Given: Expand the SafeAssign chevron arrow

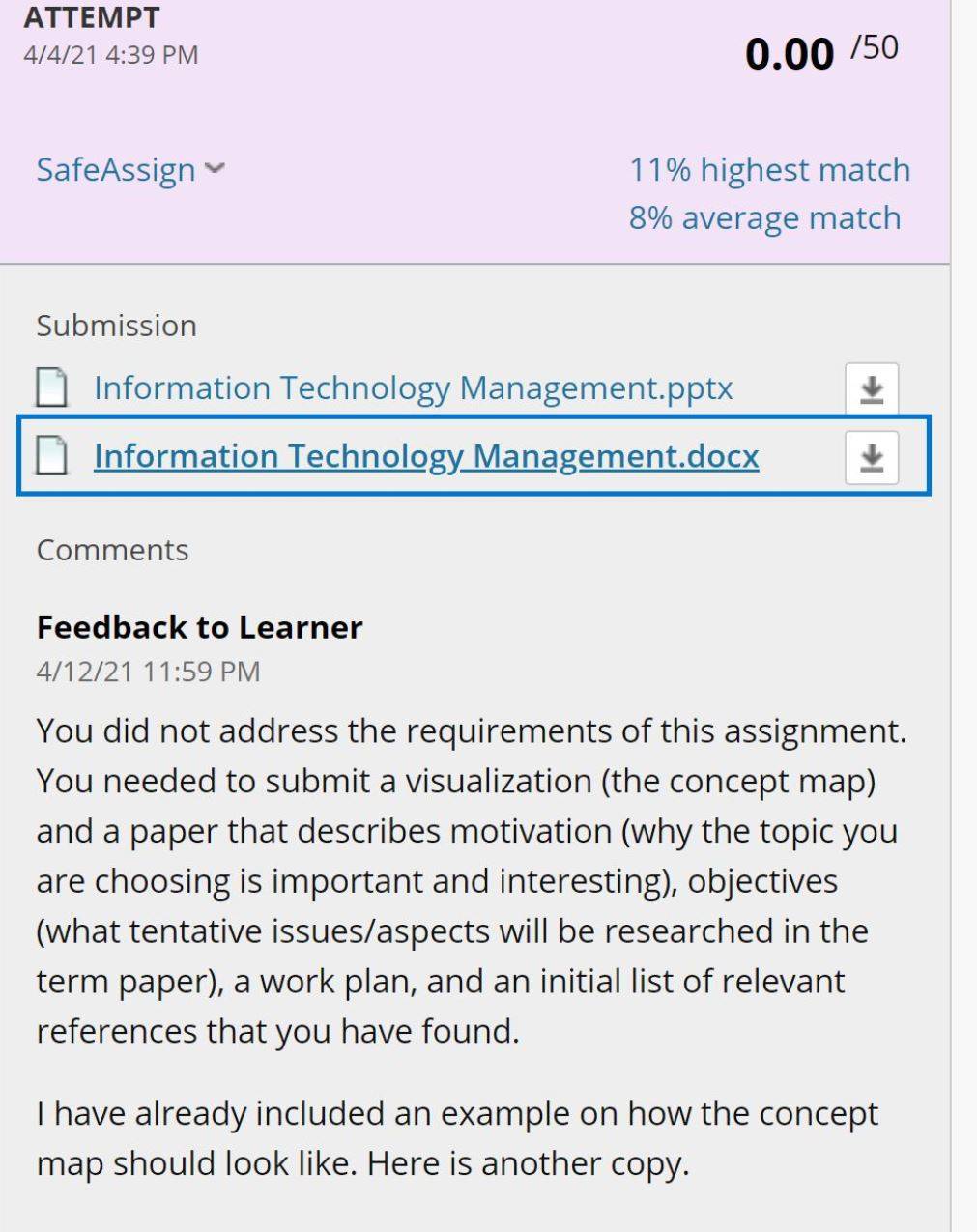Looking at the screenshot, I should (216, 169).
